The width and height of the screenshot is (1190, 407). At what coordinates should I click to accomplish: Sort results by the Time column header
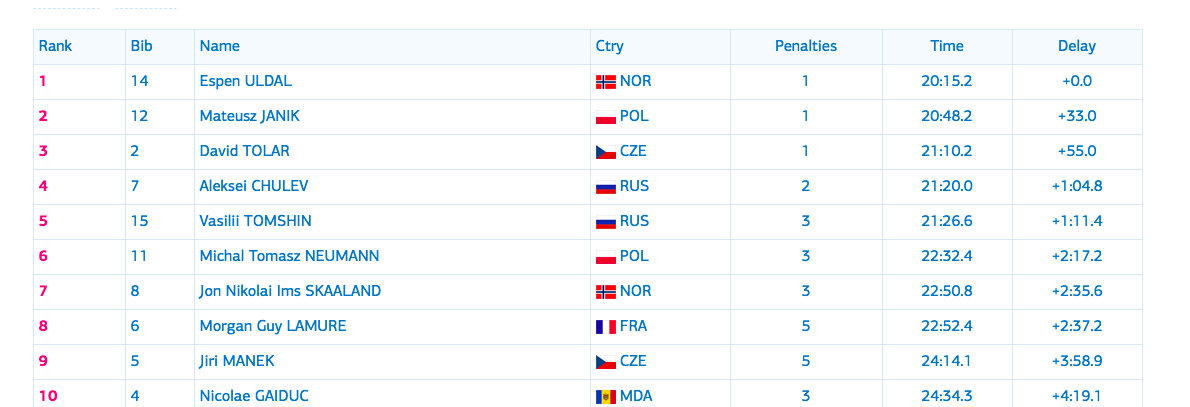[x=947, y=46]
